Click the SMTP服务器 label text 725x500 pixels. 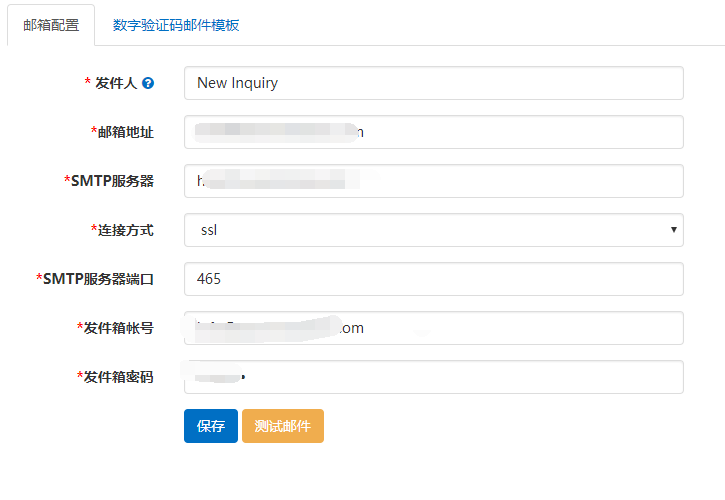point(112,181)
